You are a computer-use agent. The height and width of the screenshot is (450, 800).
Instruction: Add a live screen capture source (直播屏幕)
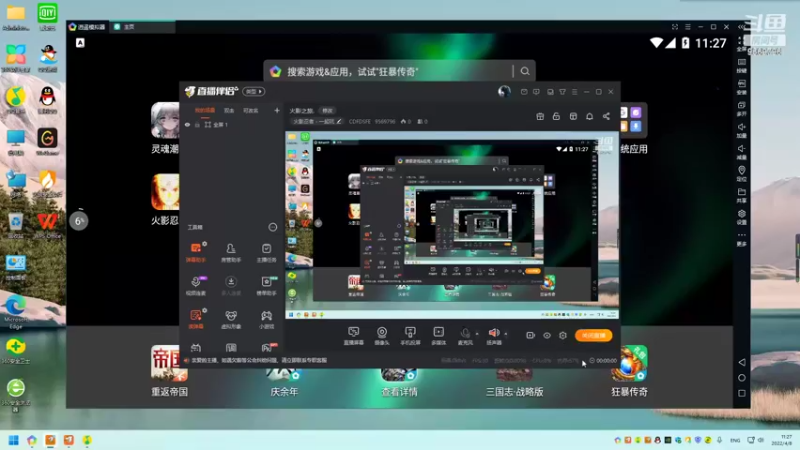pos(353,336)
